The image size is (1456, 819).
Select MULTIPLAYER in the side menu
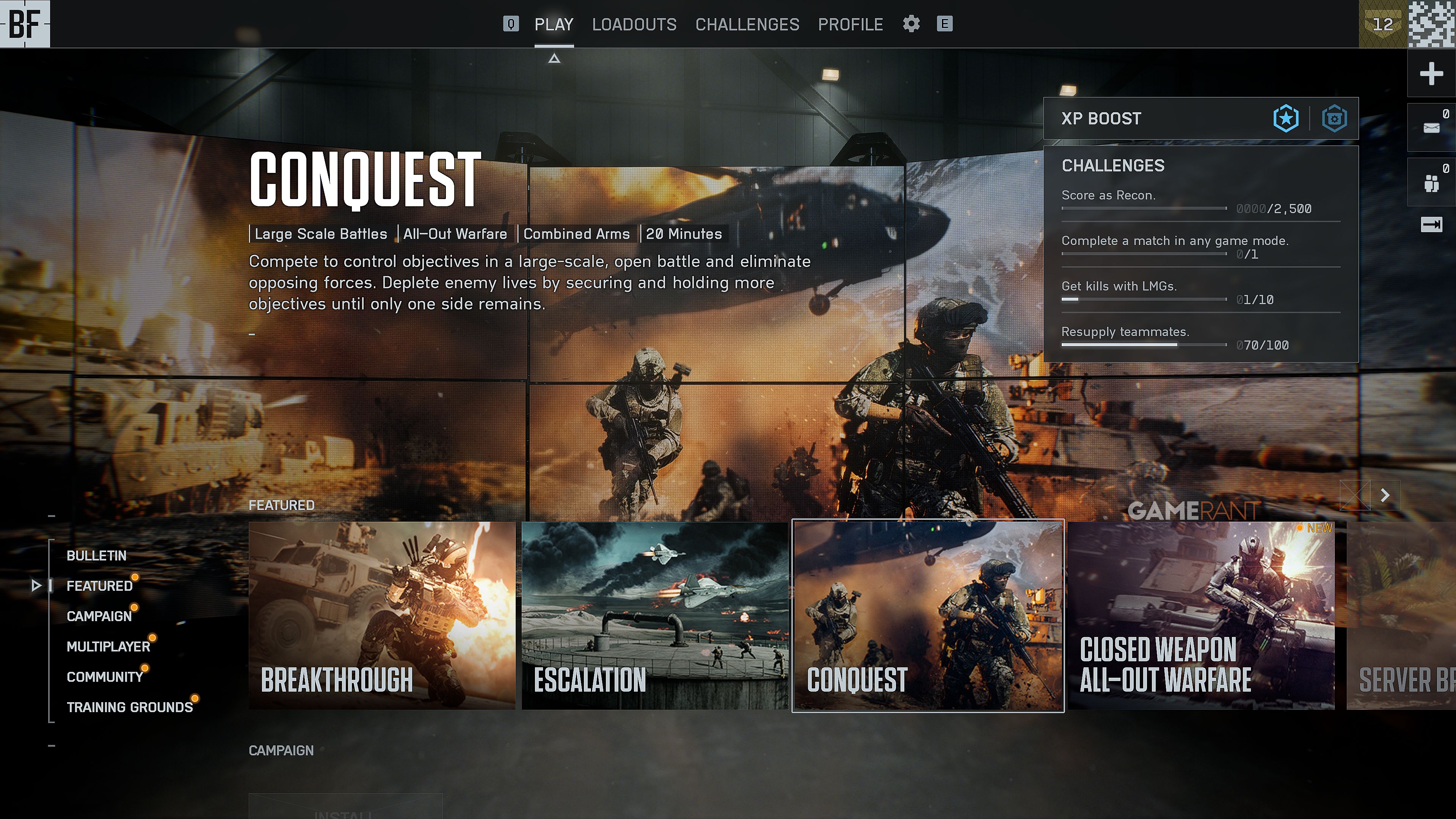(x=108, y=646)
